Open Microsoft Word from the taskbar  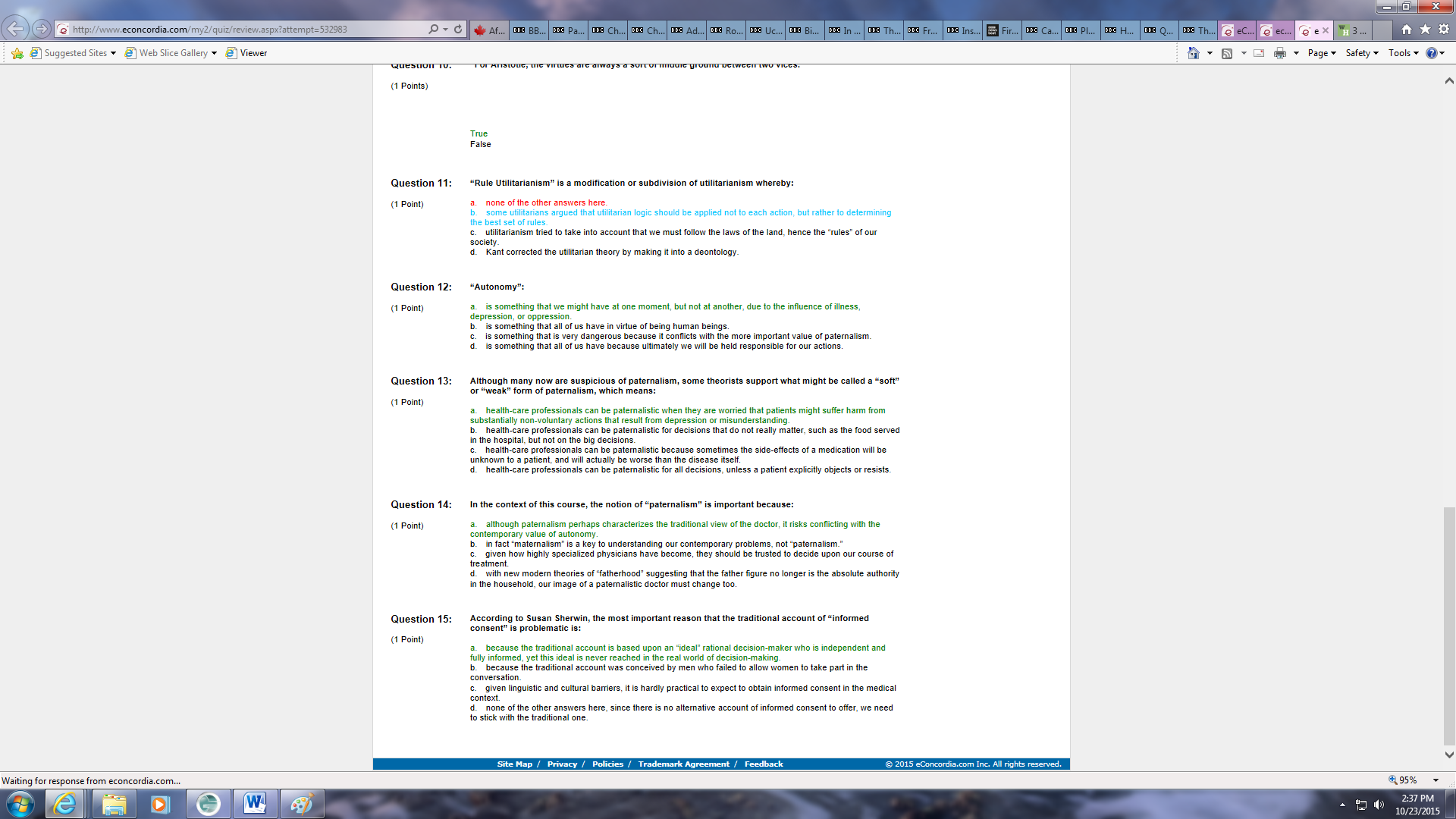[255, 803]
